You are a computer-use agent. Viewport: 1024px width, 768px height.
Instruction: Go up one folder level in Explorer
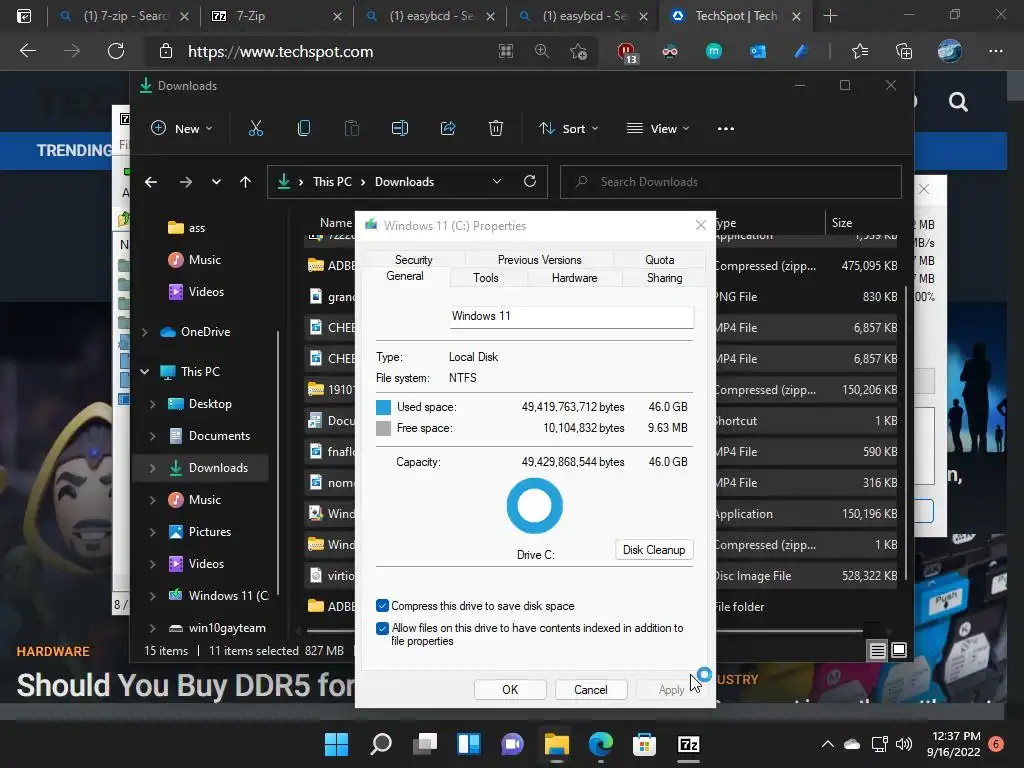click(x=246, y=182)
